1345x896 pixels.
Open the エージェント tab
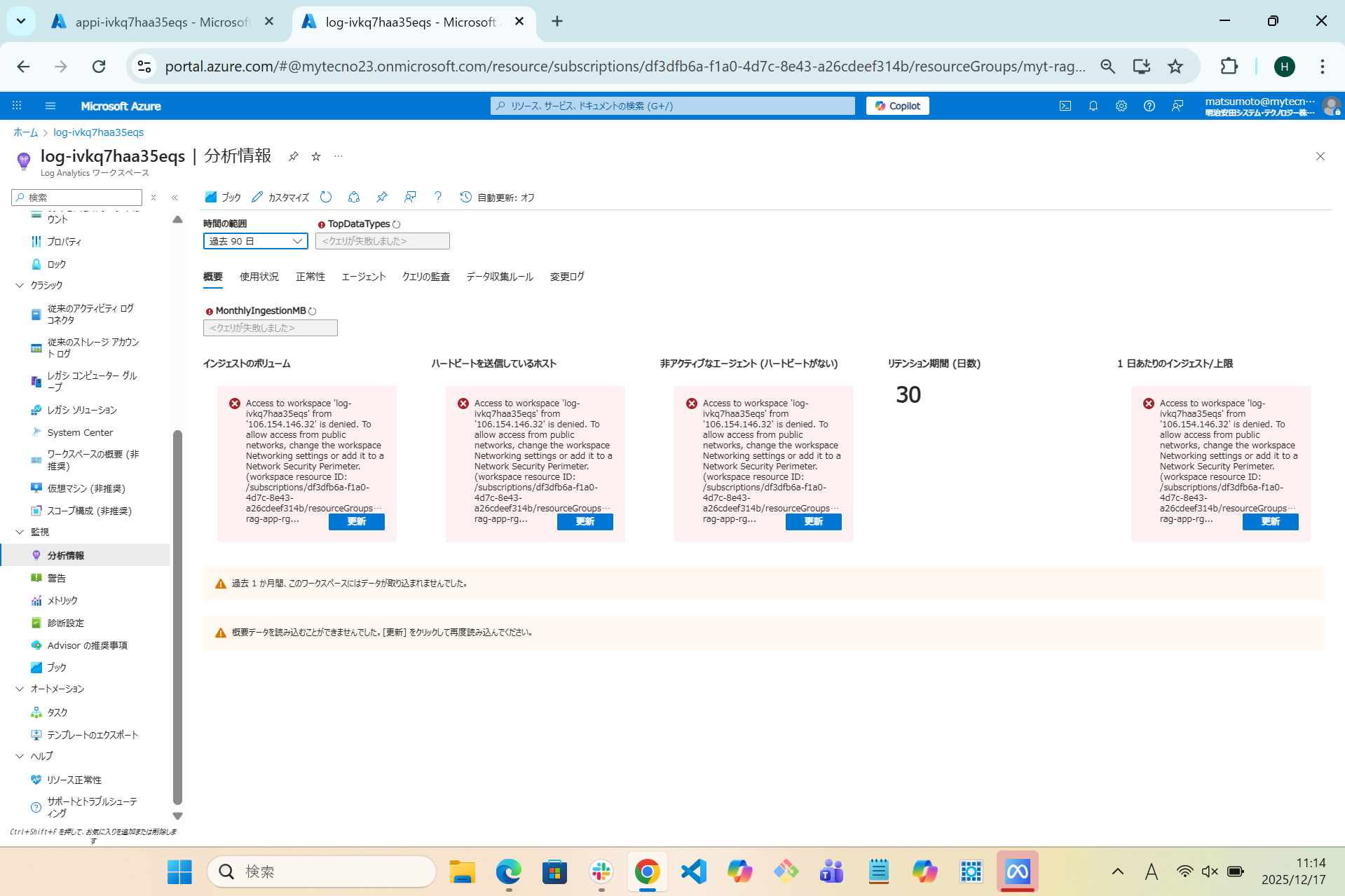363,276
